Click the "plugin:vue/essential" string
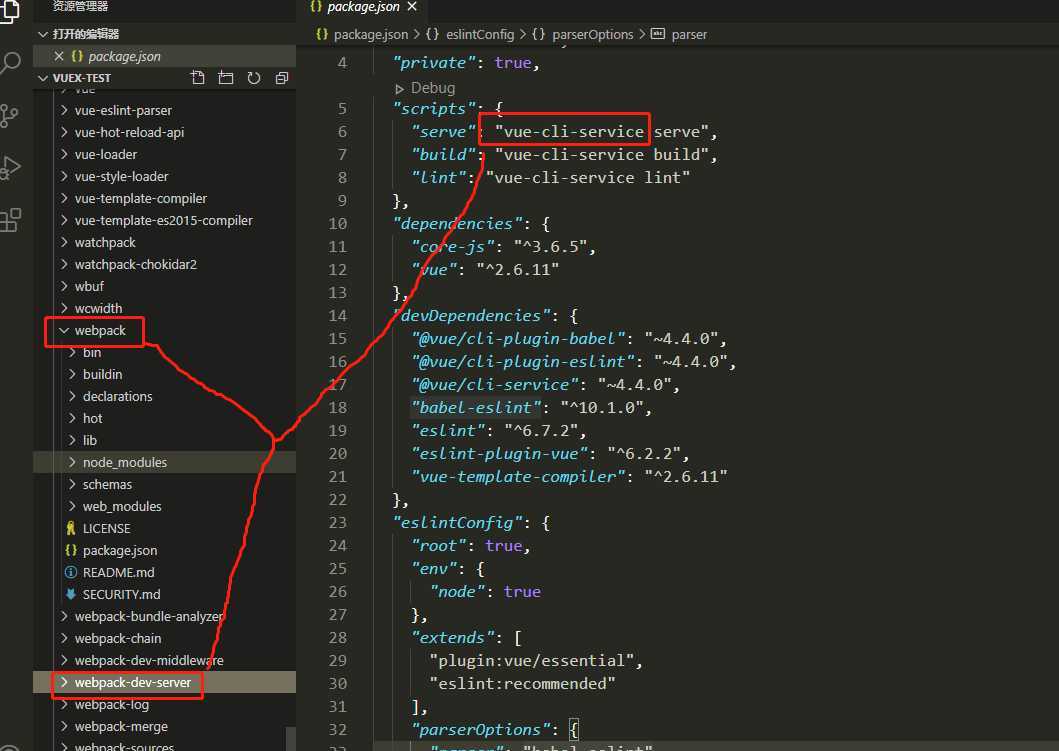 pyautogui.click(x=532, y=661)
